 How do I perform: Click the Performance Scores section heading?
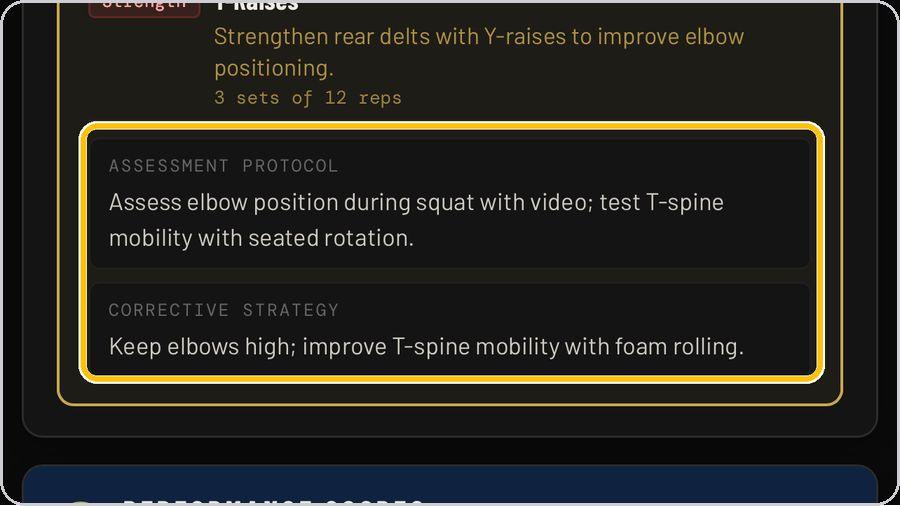click(x=273, y=502)
